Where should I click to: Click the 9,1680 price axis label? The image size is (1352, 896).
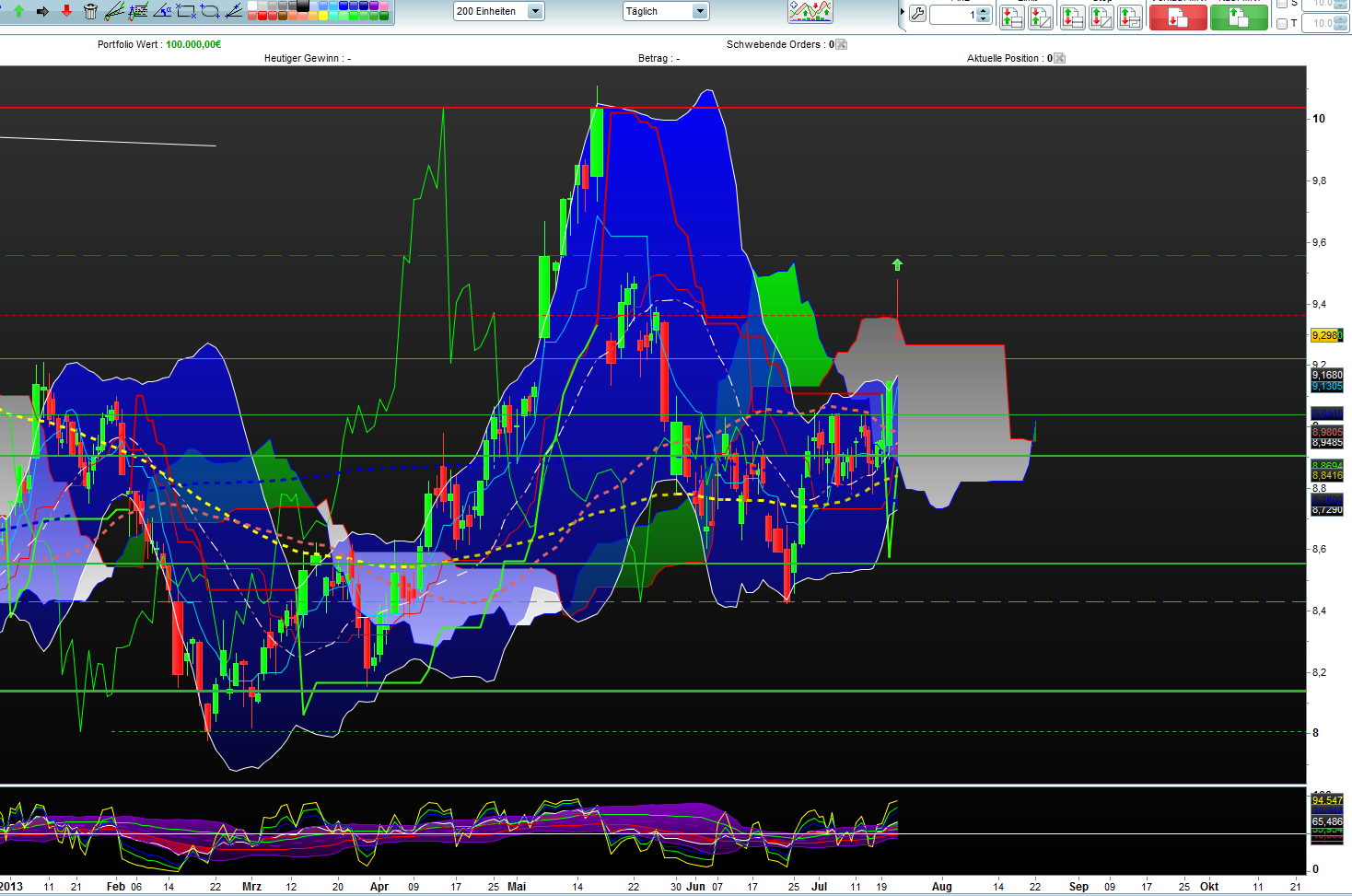click(1327, 375)
